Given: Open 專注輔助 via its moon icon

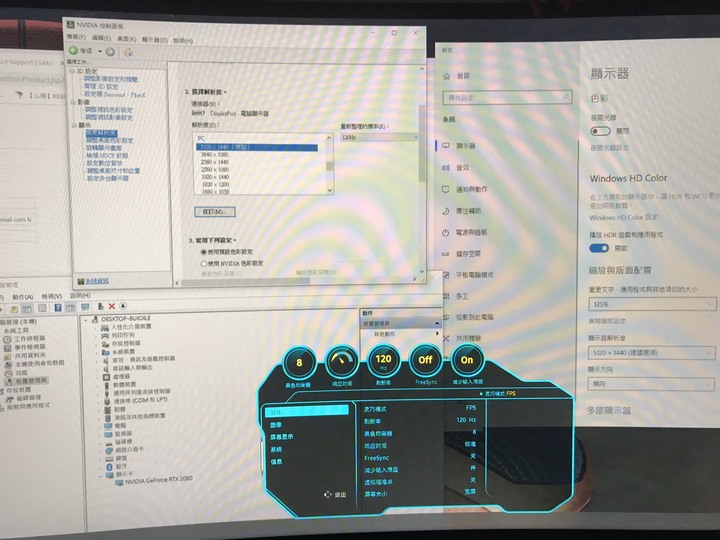Looking at the screenshot, I should click(445, 211).
